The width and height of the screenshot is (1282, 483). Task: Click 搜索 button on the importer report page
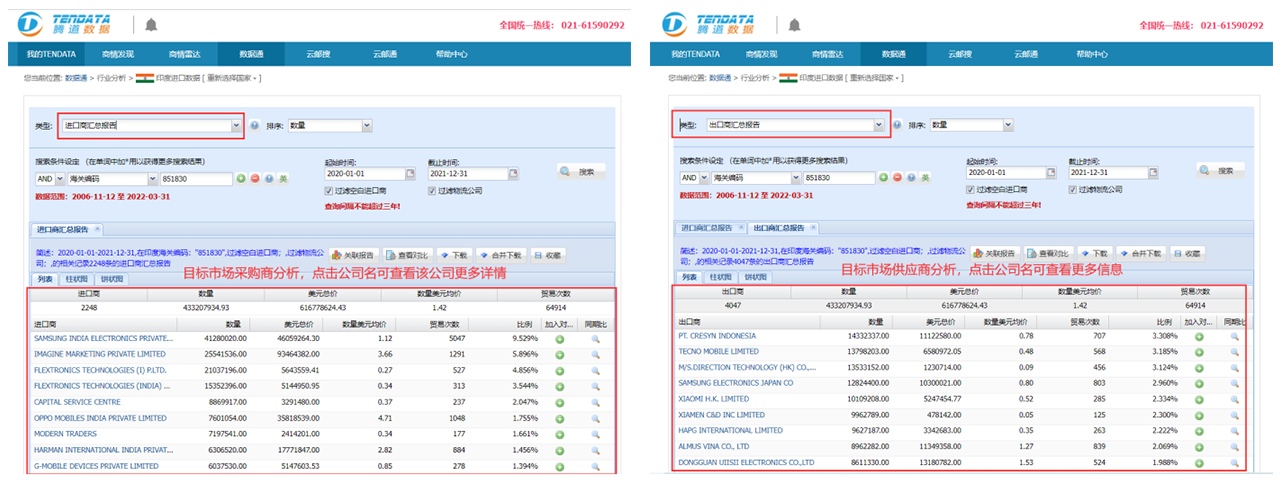click(x=581, y=172)
